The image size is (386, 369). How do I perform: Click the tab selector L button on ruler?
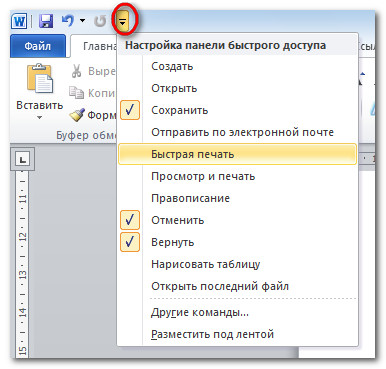[x=23, y=159]
